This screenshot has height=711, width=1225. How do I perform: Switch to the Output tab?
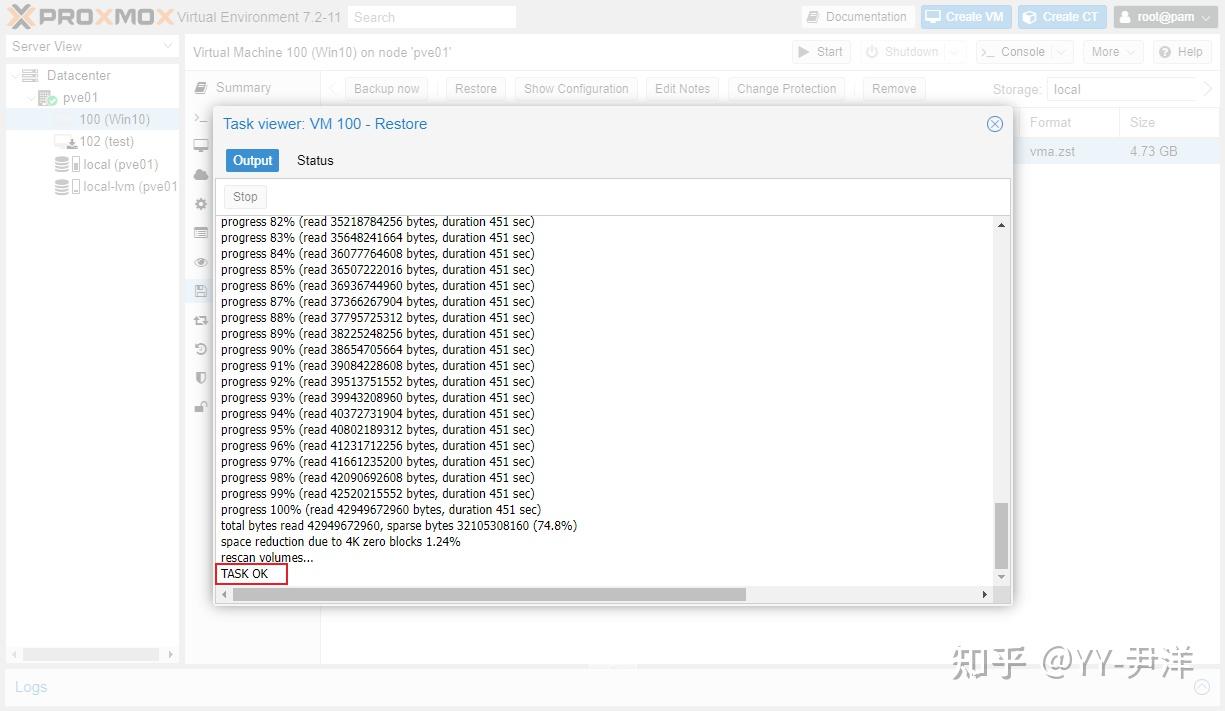click(x=252, y=160)
